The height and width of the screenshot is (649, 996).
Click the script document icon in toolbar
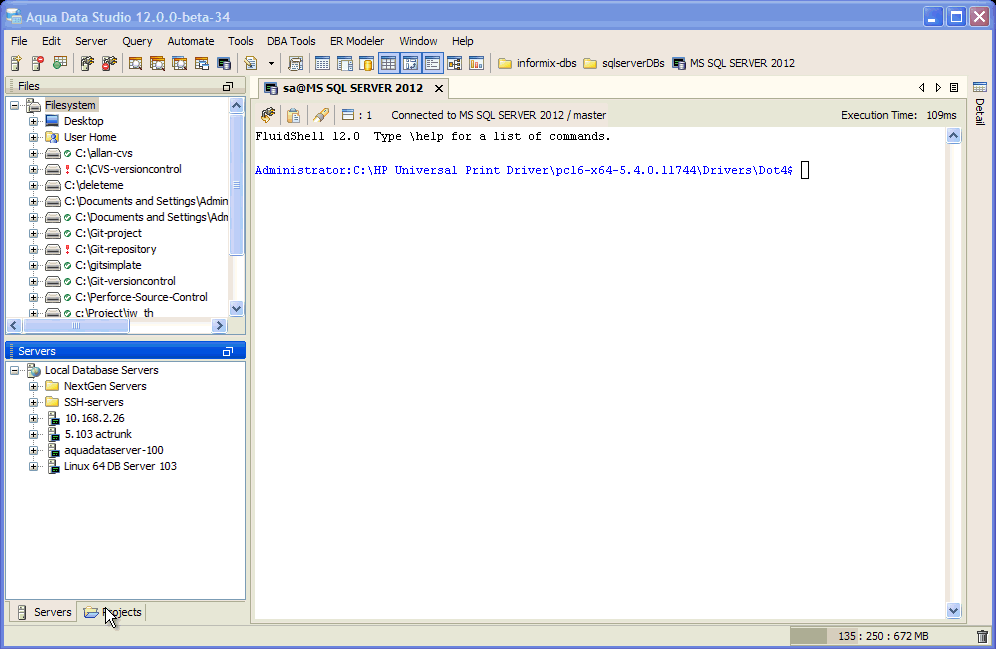[x=251, y=63]
